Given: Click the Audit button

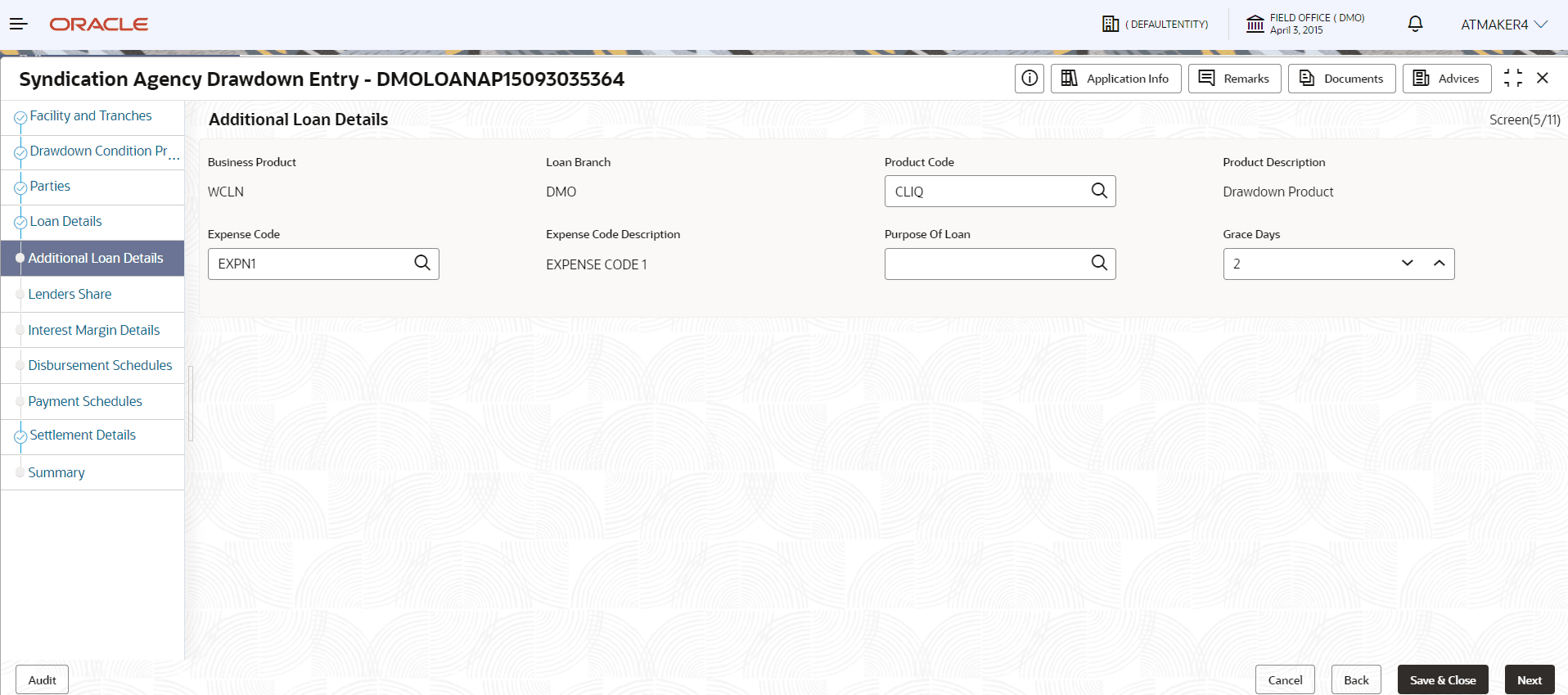Looking at the screenshot, I should pos(42,679).
